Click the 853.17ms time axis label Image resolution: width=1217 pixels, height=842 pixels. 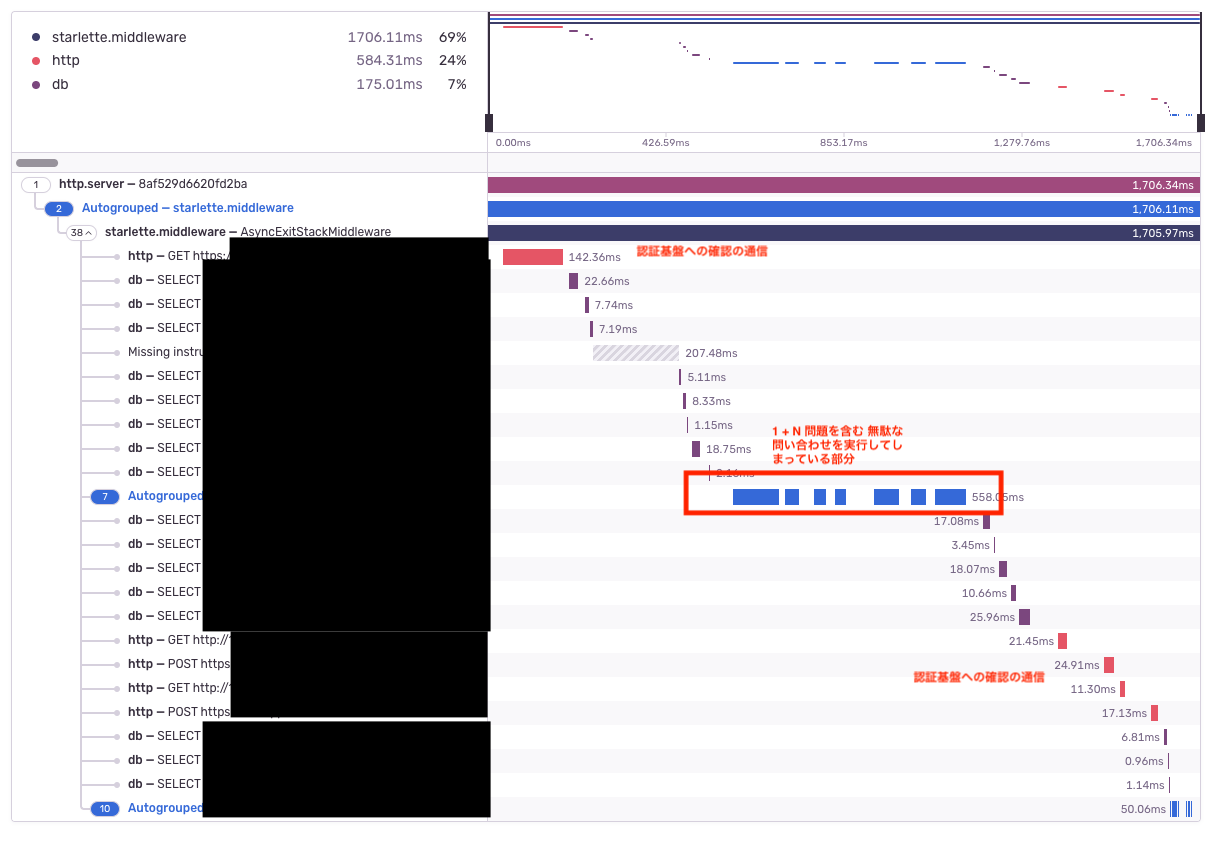tap(844, 143)
